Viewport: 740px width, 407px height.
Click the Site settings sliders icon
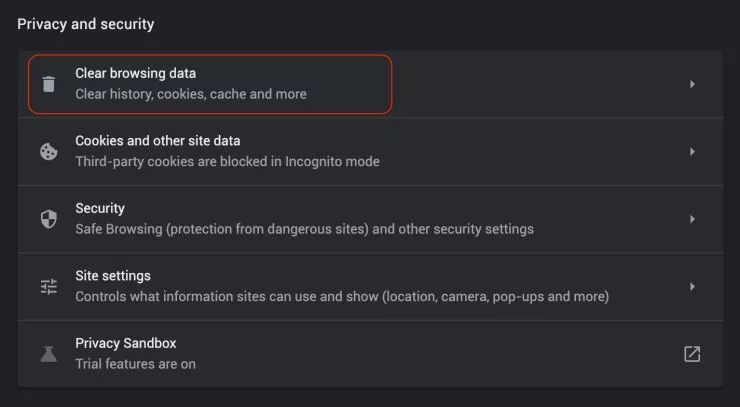[48, 287]
